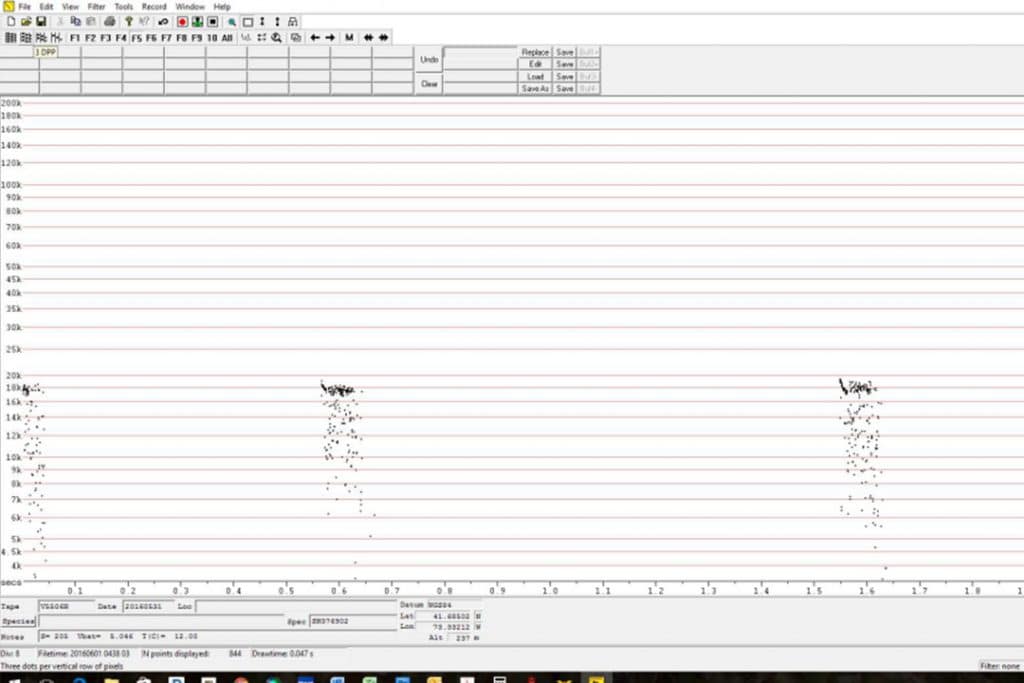Click into the Loc input field
This screenshot has width=1024, height=683.
295,607
